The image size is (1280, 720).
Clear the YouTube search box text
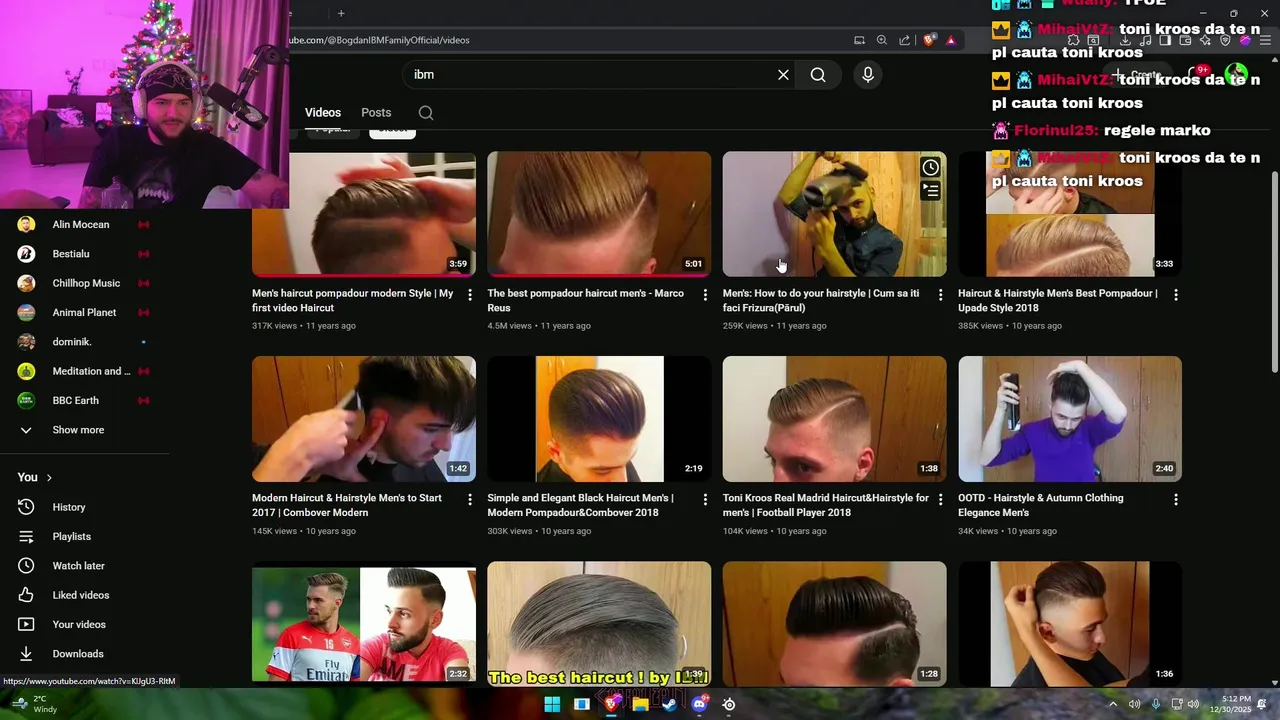pyautogui.click(x=783, y=75)
